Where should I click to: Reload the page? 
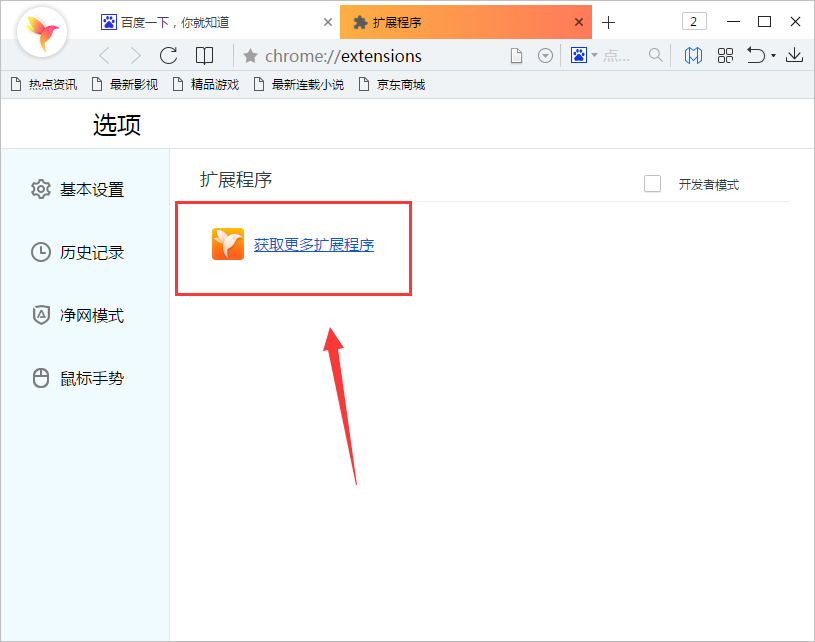point(168,55)
